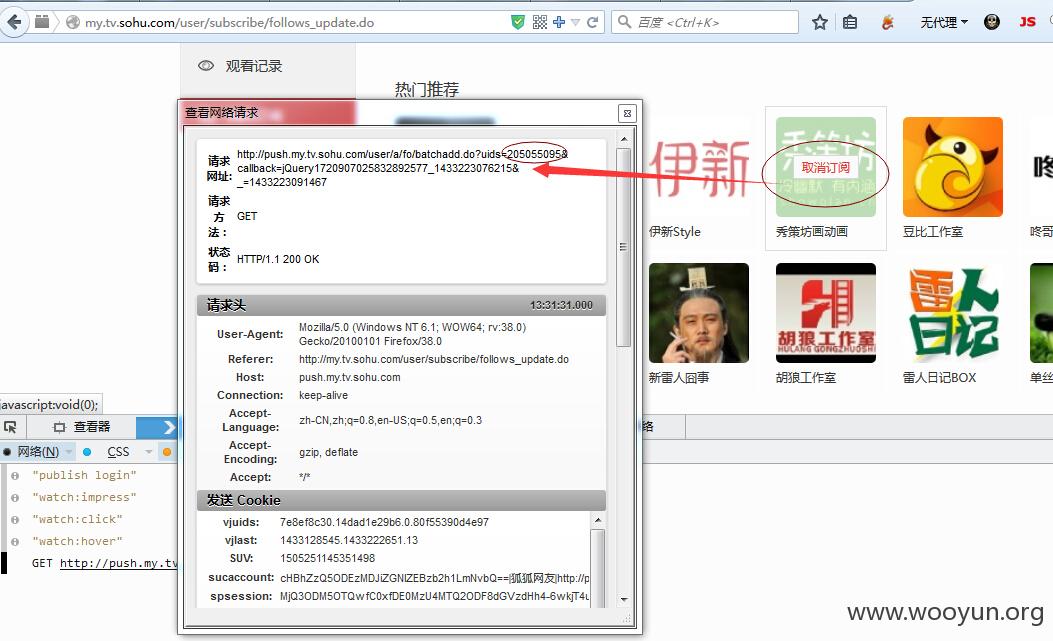
Task: Click the eye icon beside 观看记录
Action: tap(205, 66)
